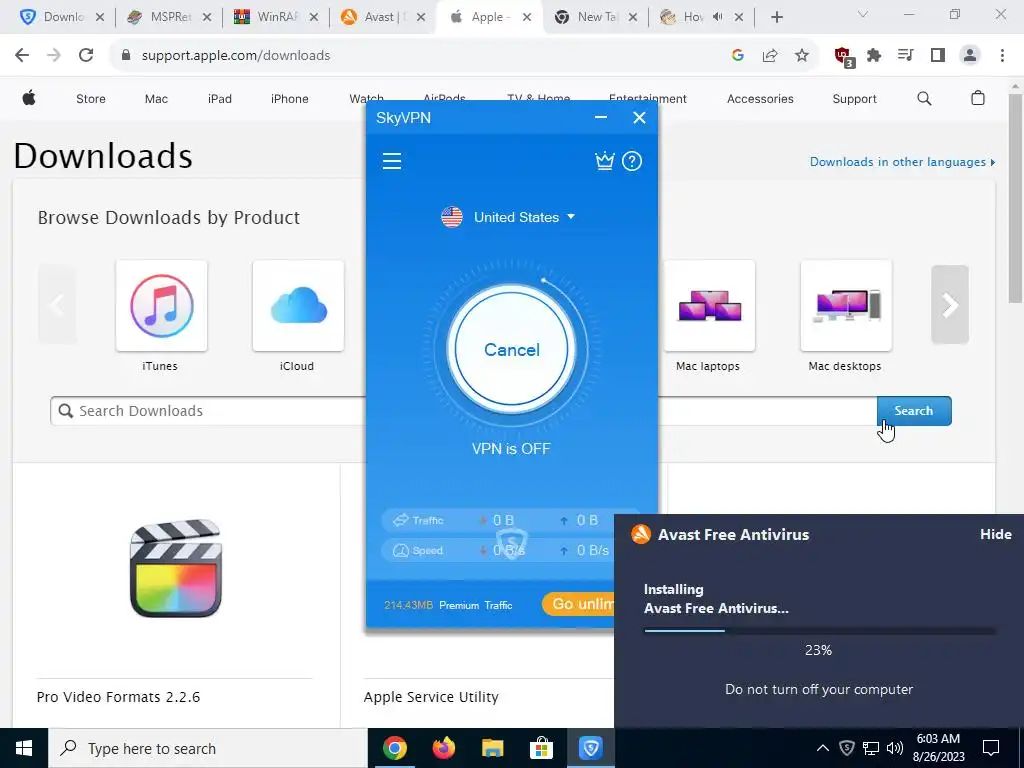Open the Chrome profile avatar

970,56
